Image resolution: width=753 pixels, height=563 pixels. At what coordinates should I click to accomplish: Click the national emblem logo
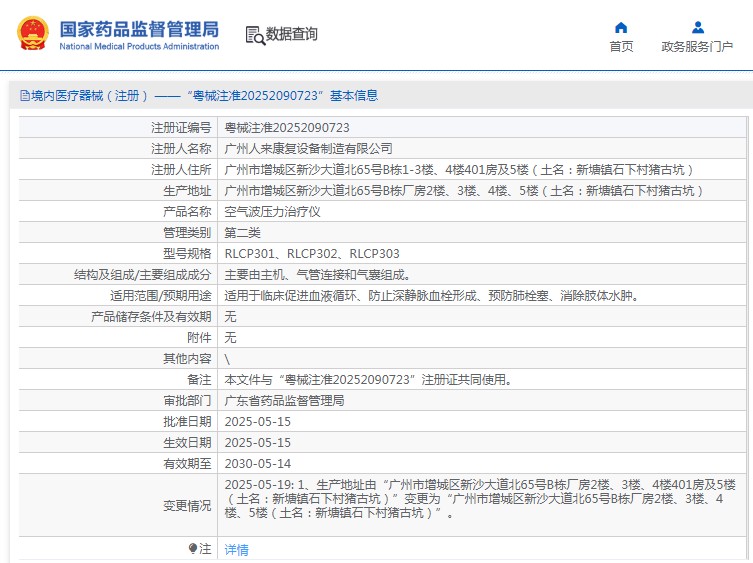[x=31, y=34]
